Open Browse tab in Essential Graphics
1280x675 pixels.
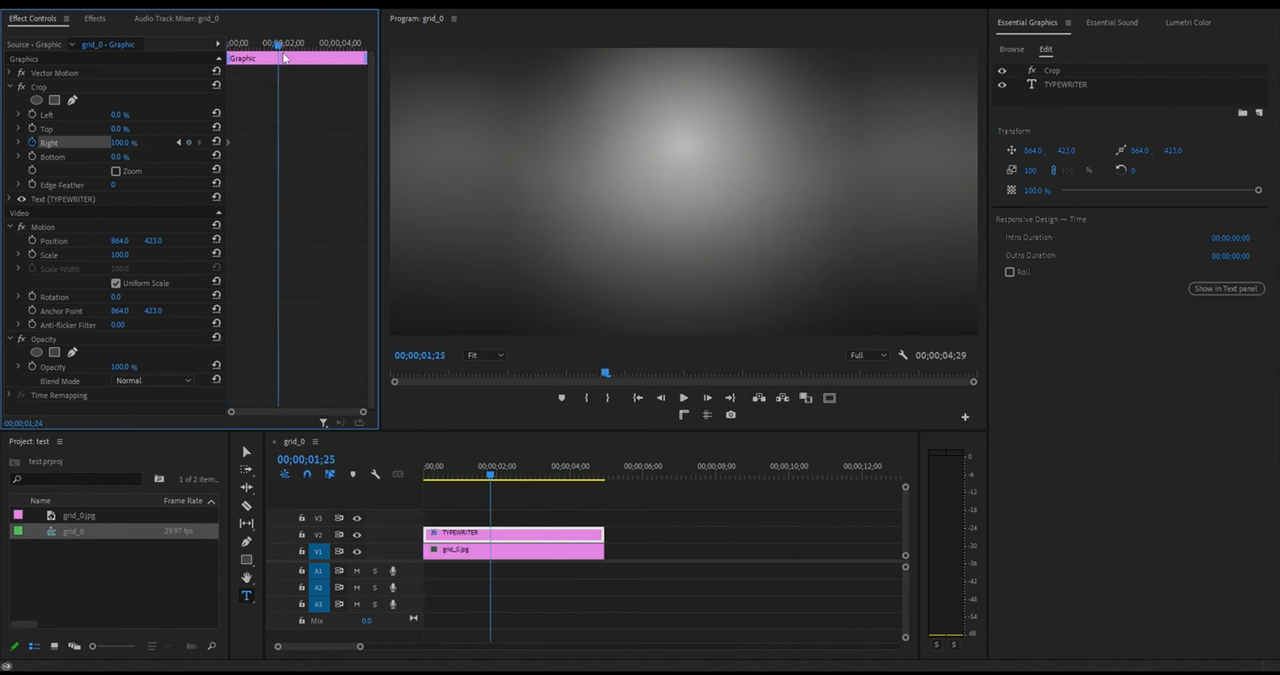pyautogui.click(x=1011, y=49)
